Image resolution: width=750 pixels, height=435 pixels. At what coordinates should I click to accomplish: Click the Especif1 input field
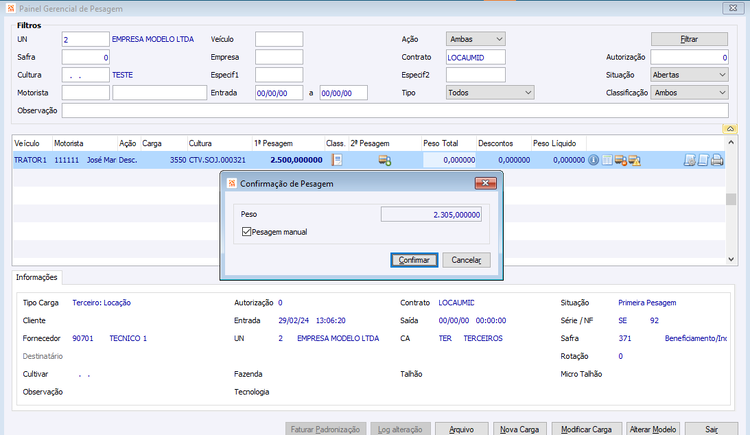(x=279, y=75)
